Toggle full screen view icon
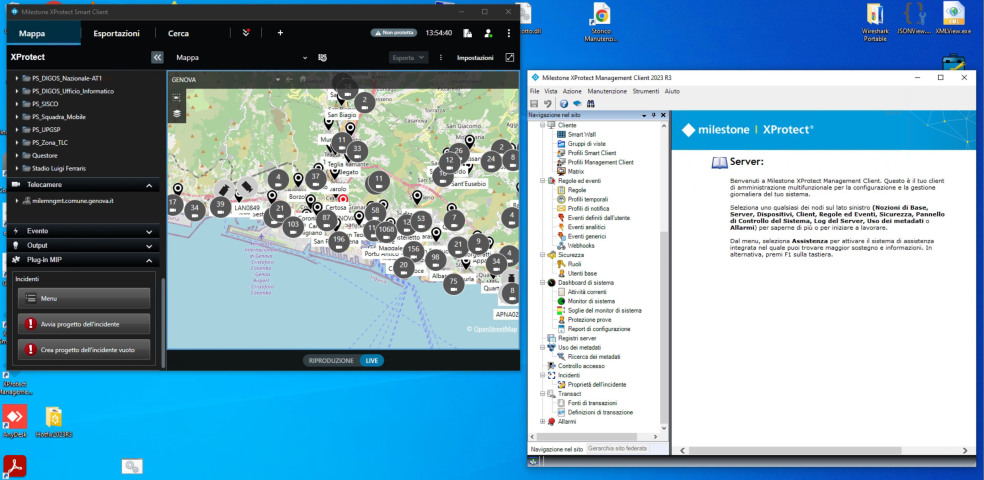Image resolution: width=984 pixels, height=480 pixels. pyautogui.click(x=510, y=58)
